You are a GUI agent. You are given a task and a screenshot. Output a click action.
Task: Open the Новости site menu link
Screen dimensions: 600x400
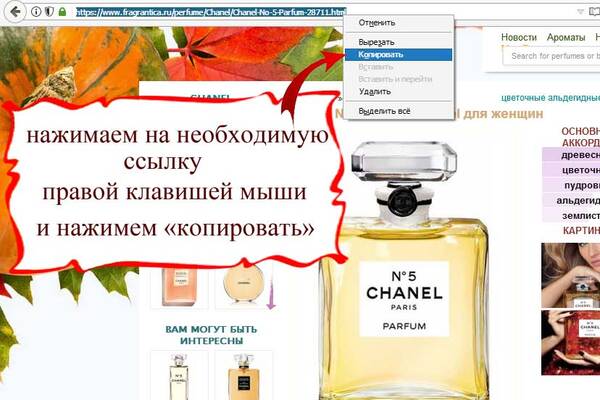click(x=519, y=37)
